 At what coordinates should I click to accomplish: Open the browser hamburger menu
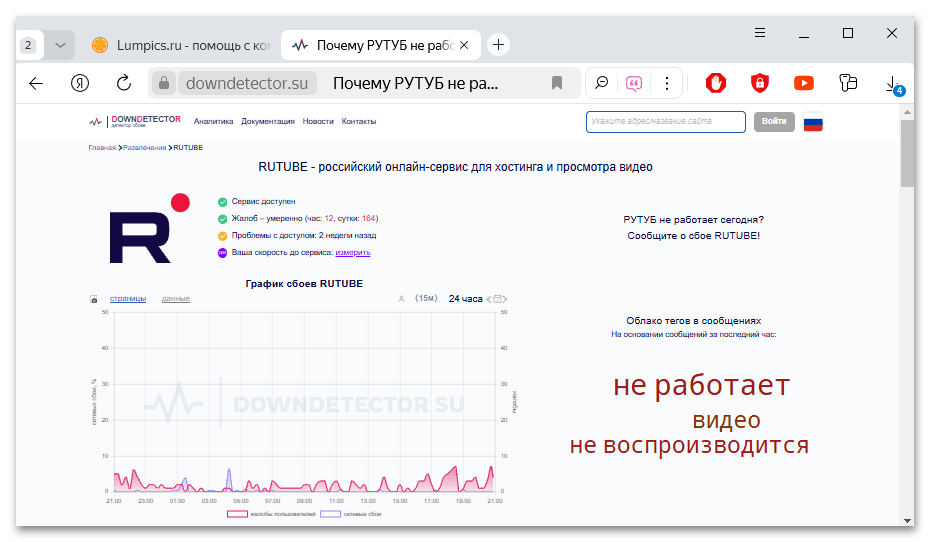(760, 33)
